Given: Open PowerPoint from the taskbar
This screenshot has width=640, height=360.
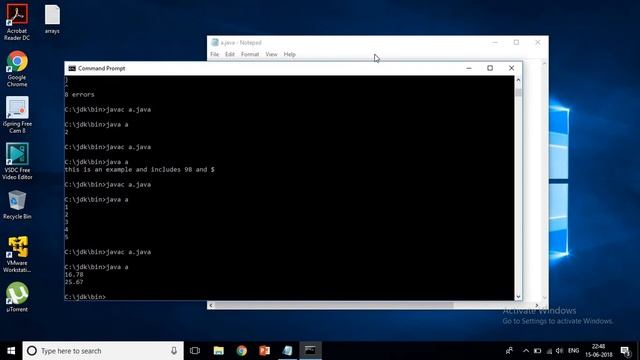Looking at the screenshot, I should pyautogui.click(x=264, y=351).
